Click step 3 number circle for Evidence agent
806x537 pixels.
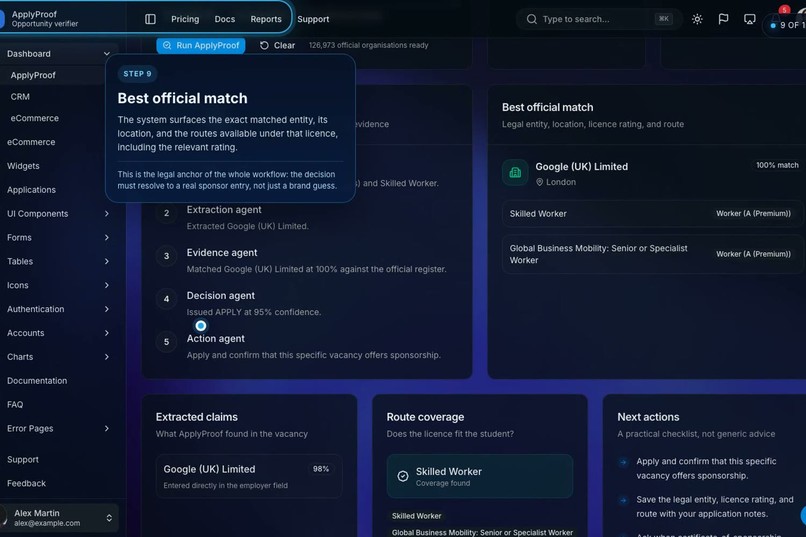point(166,256)
